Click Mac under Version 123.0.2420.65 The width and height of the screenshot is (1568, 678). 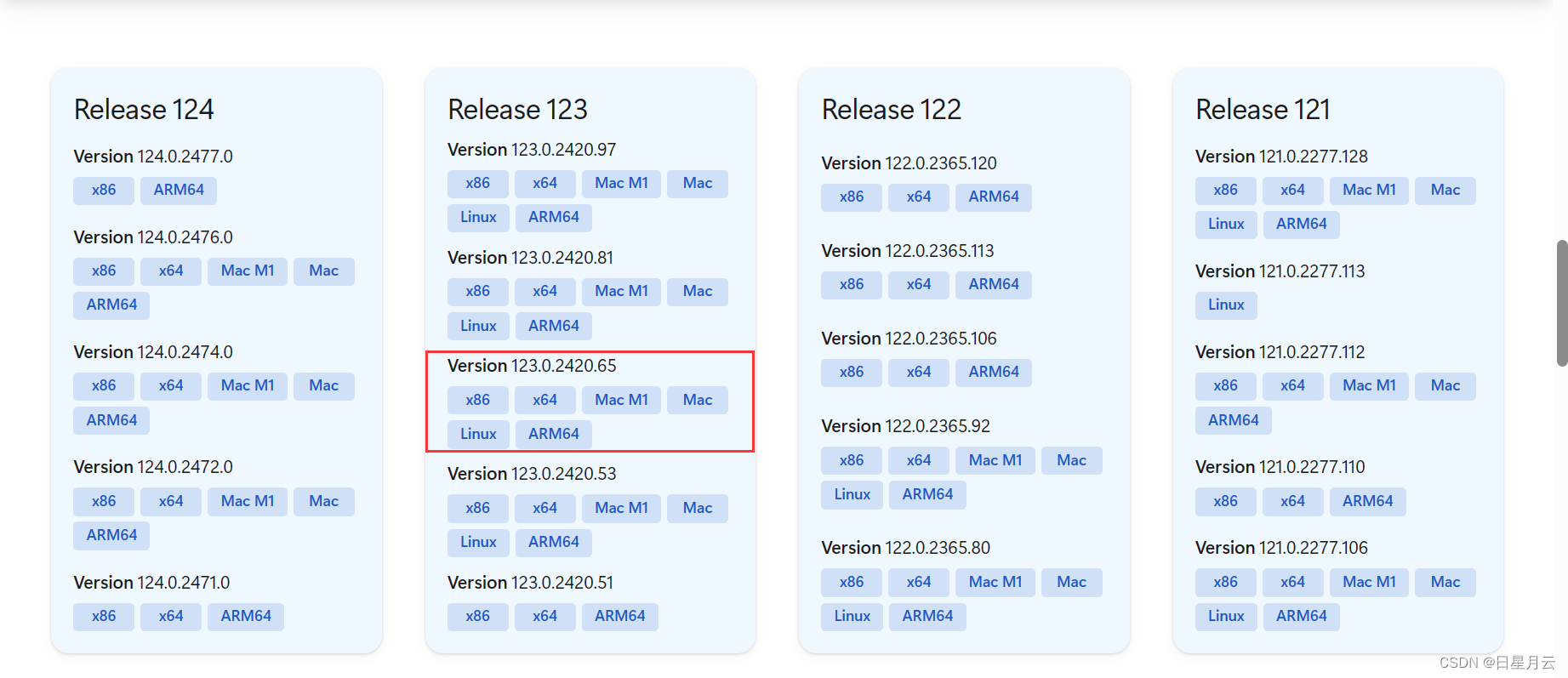698,401
